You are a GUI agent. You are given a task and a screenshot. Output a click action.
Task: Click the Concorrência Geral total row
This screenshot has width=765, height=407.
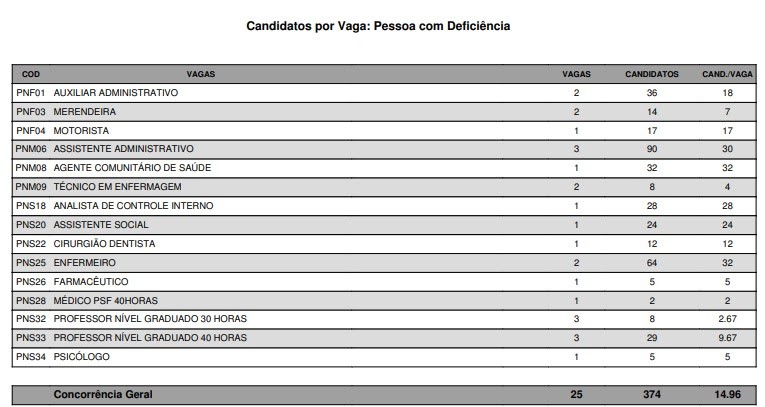point(103,395)
